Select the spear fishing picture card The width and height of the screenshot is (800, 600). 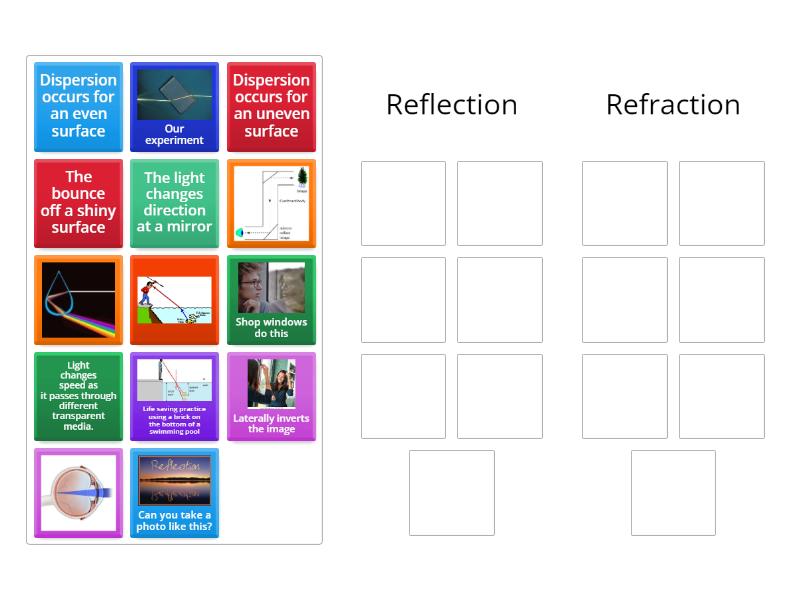(x=174, y=300)
